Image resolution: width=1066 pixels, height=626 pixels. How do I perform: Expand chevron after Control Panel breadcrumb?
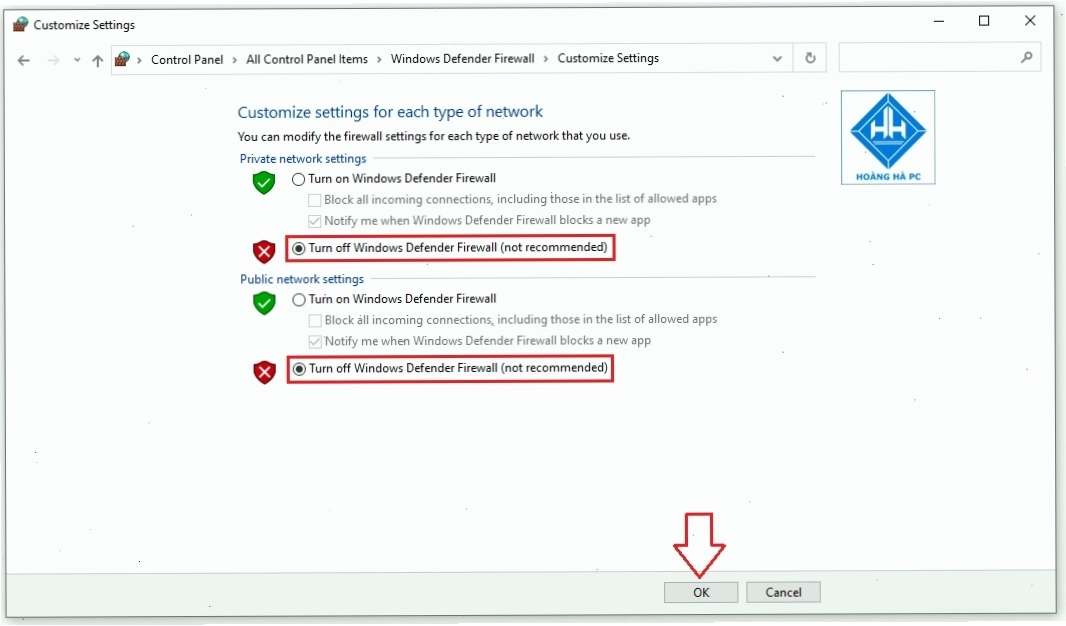coord(235,60)
